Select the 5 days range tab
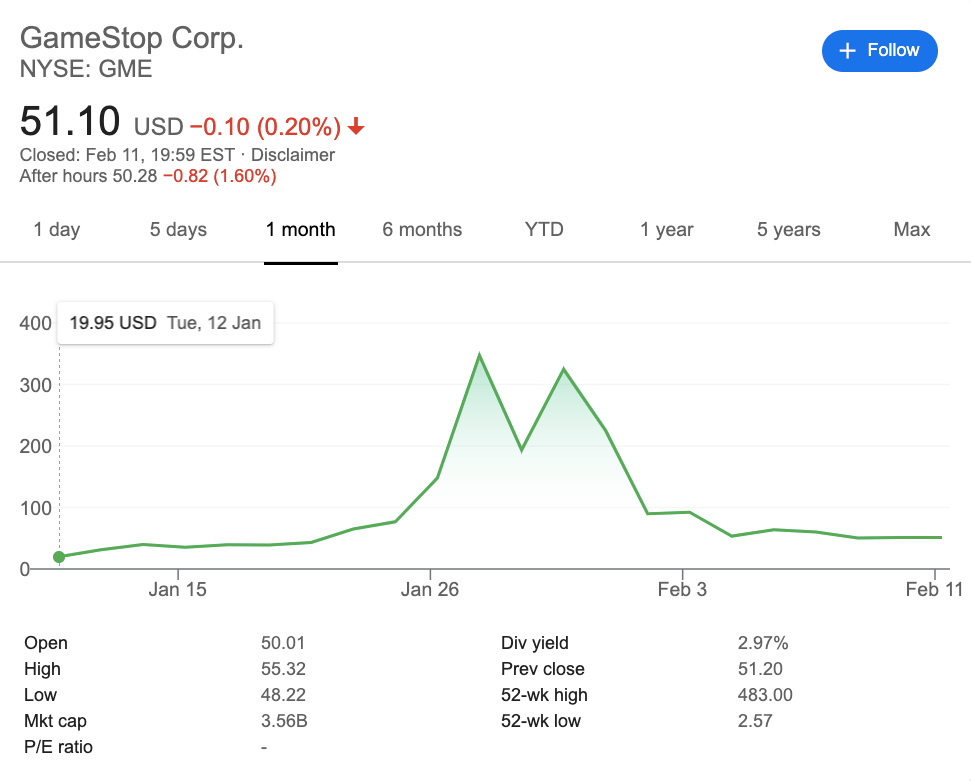This screenshot has width=971, height=781. point(178,230)
